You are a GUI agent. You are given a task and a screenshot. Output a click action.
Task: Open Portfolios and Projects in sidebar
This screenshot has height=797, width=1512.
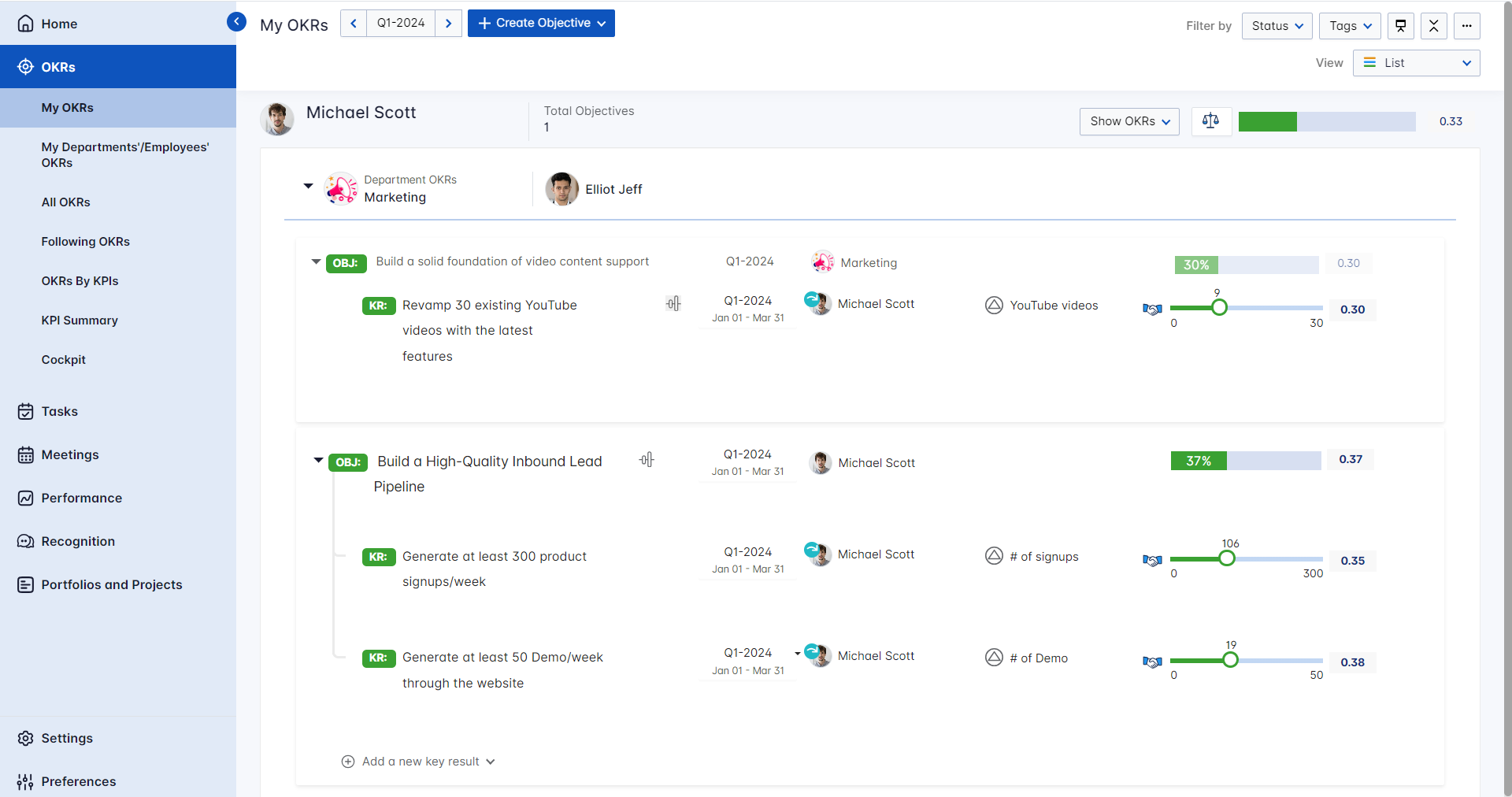[x=118, y=584]
